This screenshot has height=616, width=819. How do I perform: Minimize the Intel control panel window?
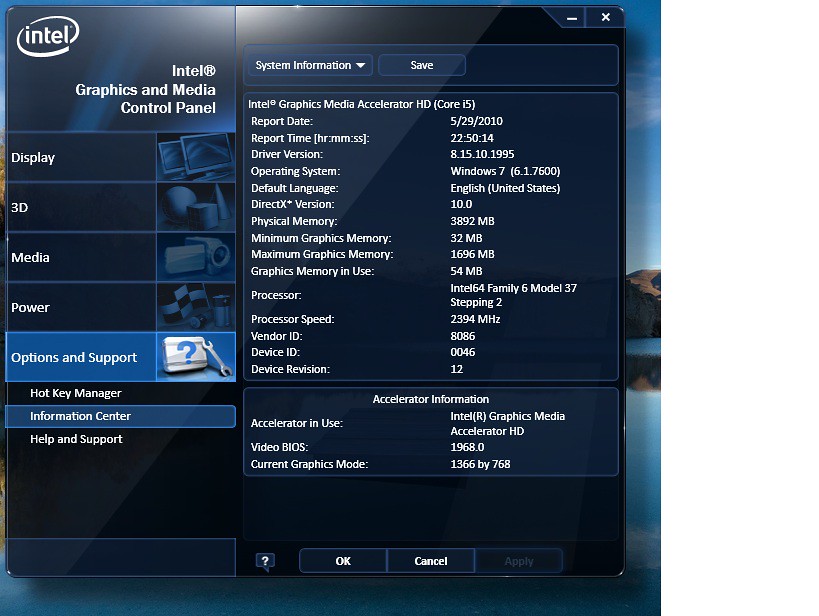(572, 18)
